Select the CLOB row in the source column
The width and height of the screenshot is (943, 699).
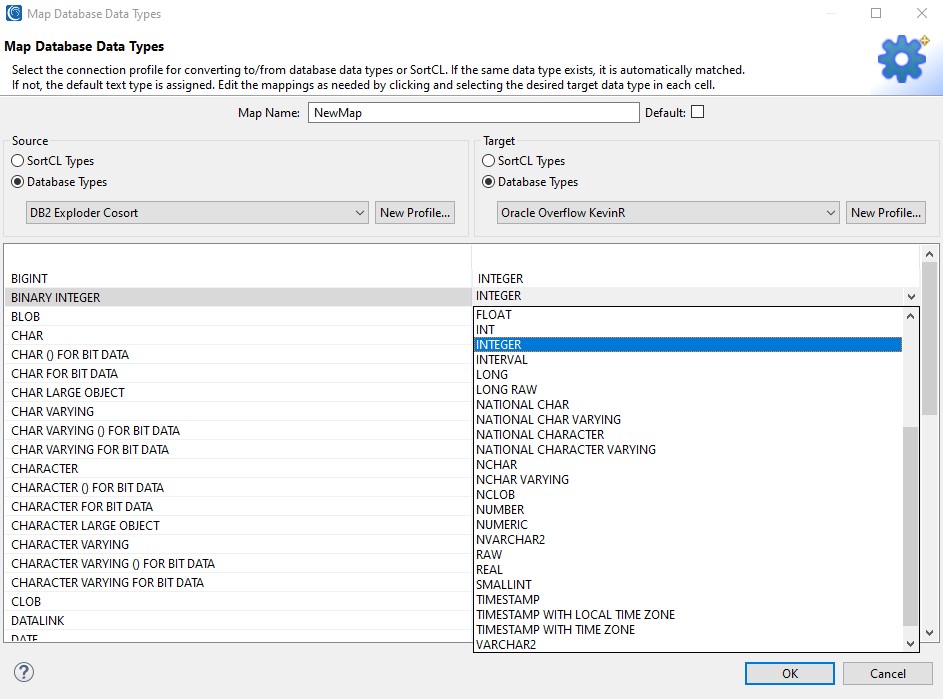(26, 601)
